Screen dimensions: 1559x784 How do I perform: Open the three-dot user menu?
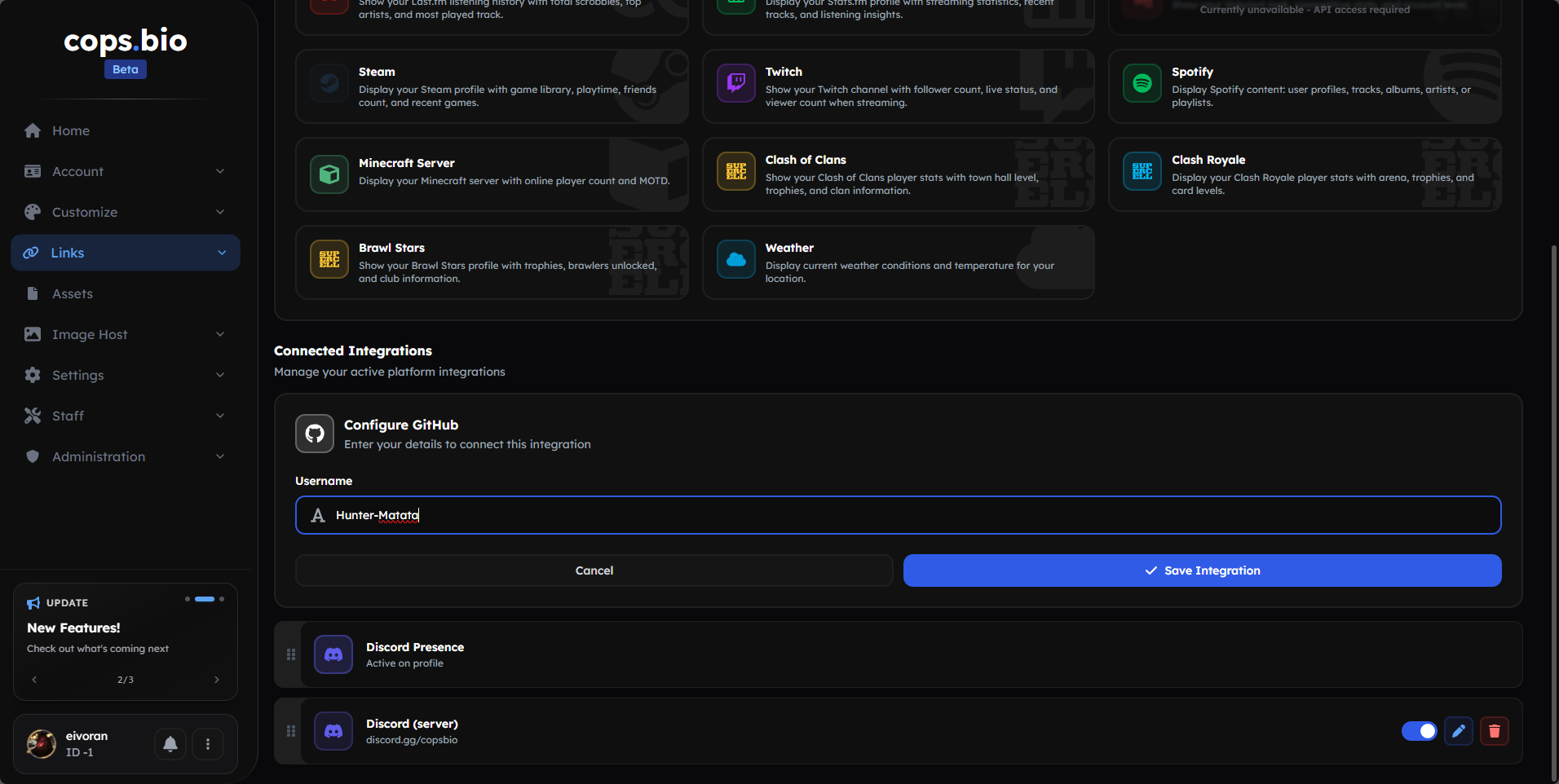click(x=208, y=744)
